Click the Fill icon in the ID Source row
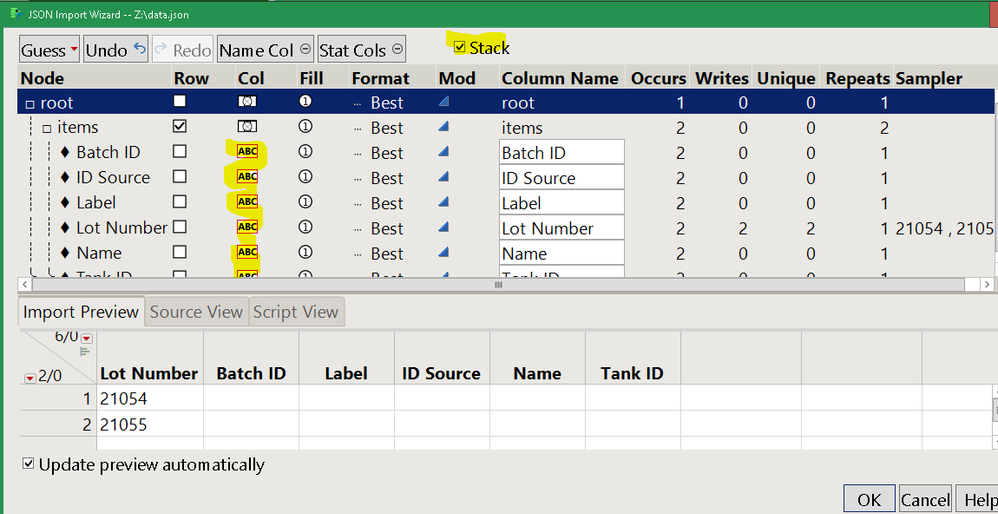 pyautogui.click(x=305, y=177)
